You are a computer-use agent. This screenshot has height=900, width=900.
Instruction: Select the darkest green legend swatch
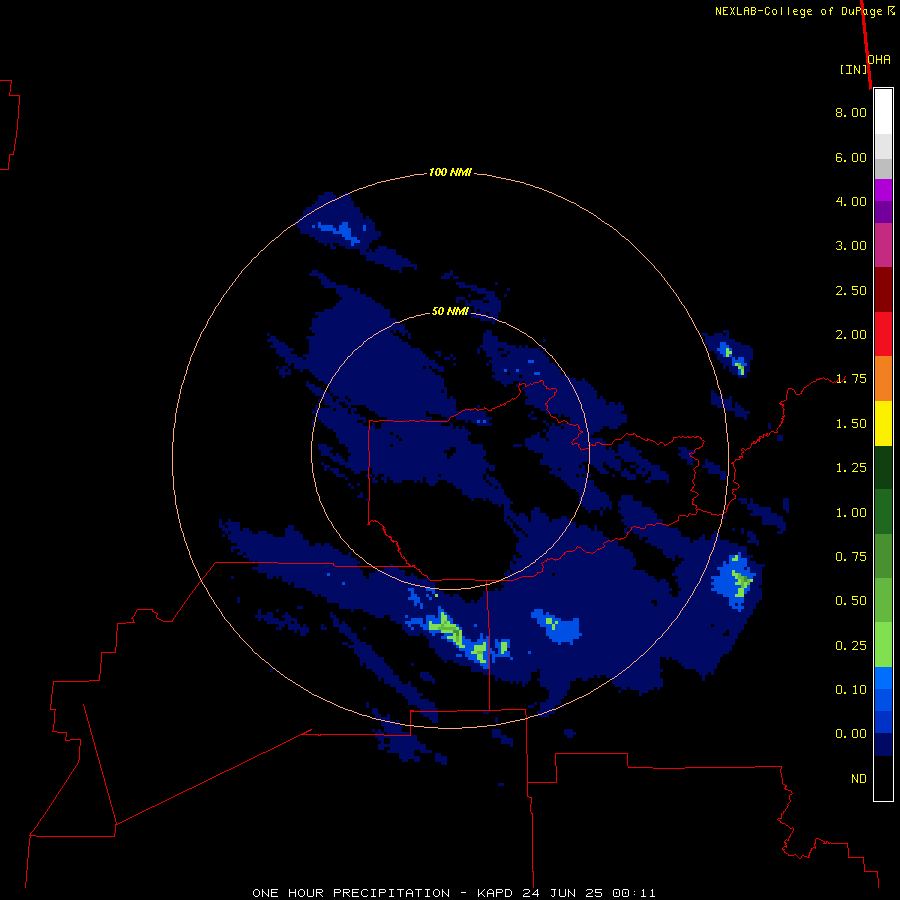pos(883,468)
